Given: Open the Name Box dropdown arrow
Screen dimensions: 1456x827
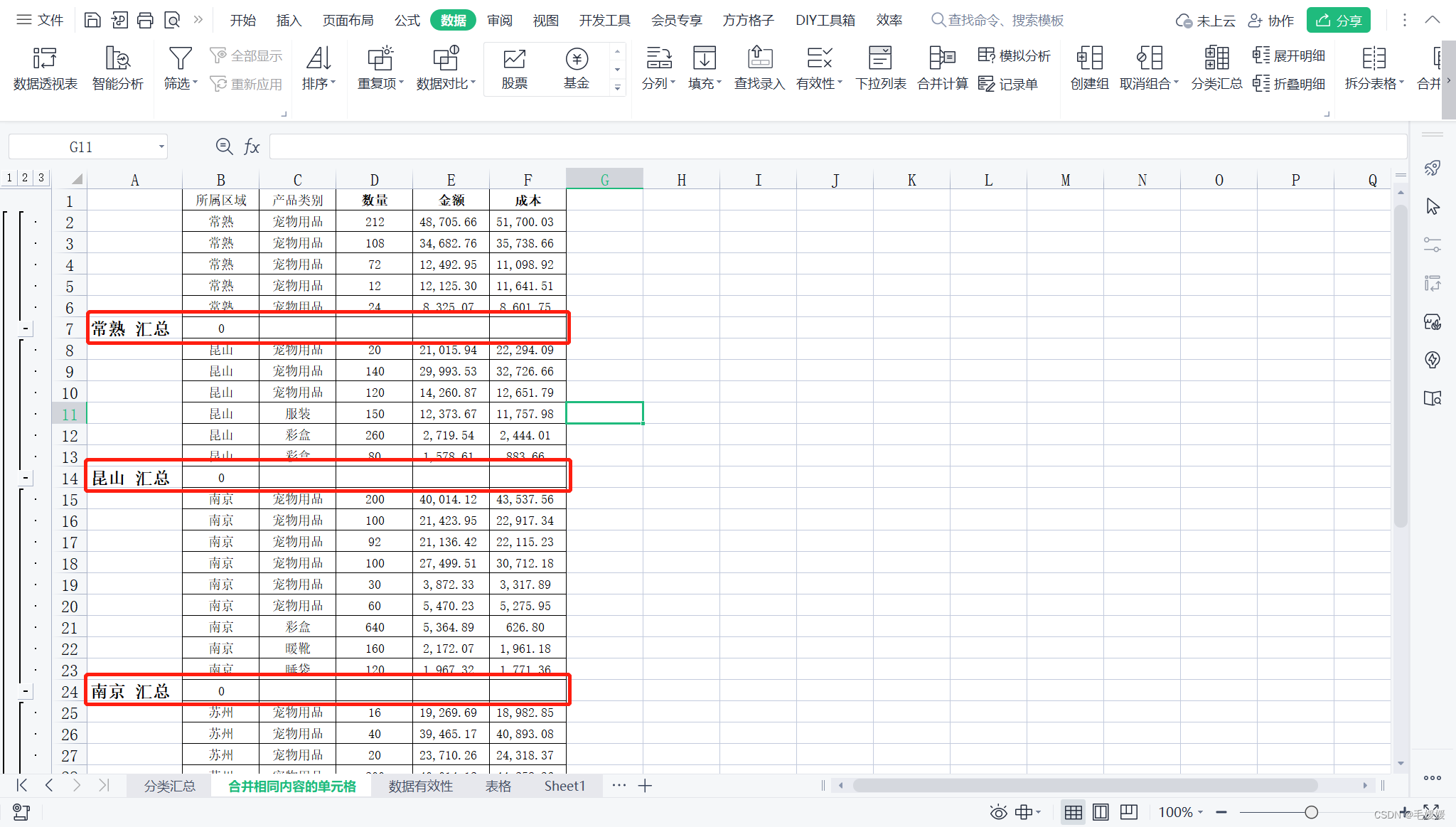Looking at the screenshot, I should 161,147.
